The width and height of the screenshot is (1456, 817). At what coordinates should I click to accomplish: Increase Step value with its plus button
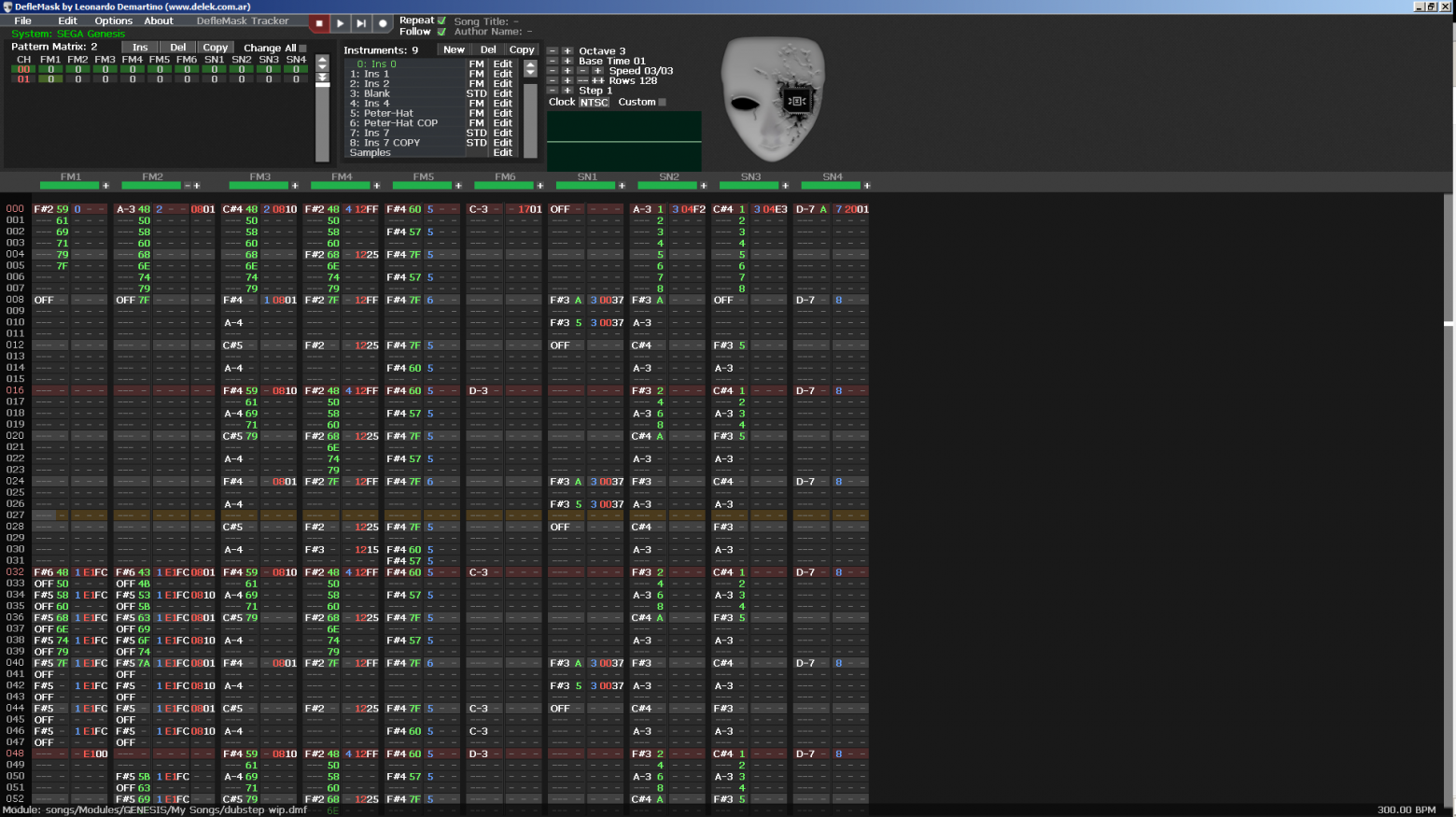(567, 91)
